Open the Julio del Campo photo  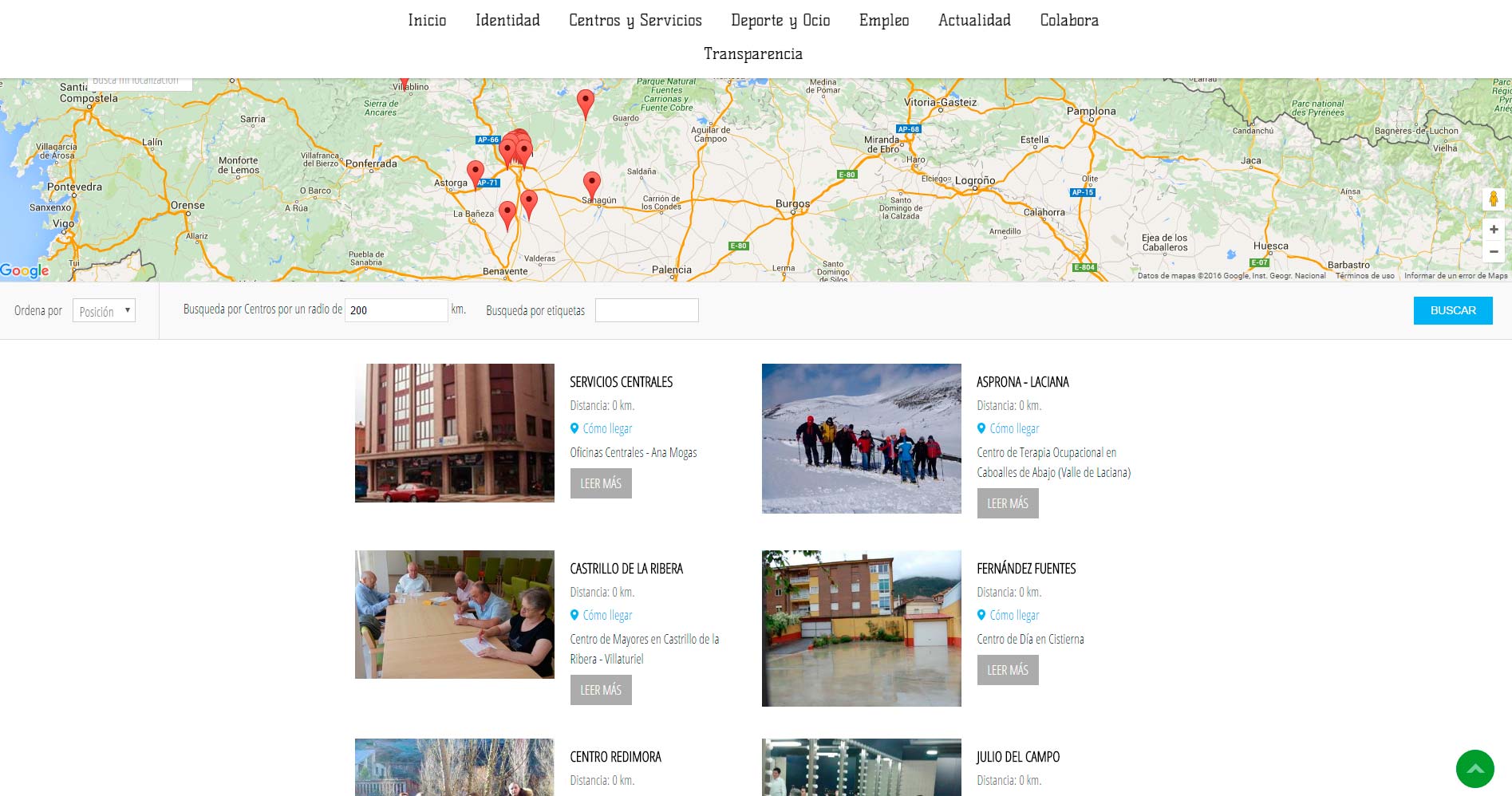click(x=862, y=767)
